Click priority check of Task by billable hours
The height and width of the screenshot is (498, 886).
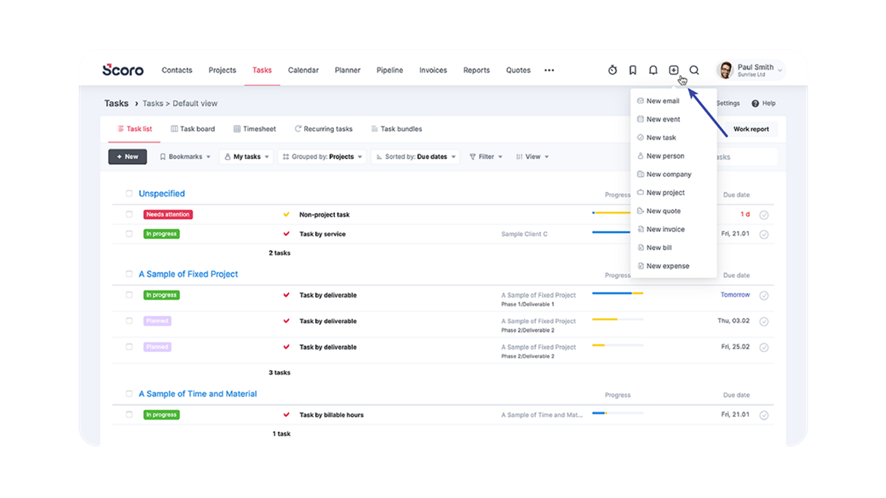pyautogui.click(x=286, y=415)
